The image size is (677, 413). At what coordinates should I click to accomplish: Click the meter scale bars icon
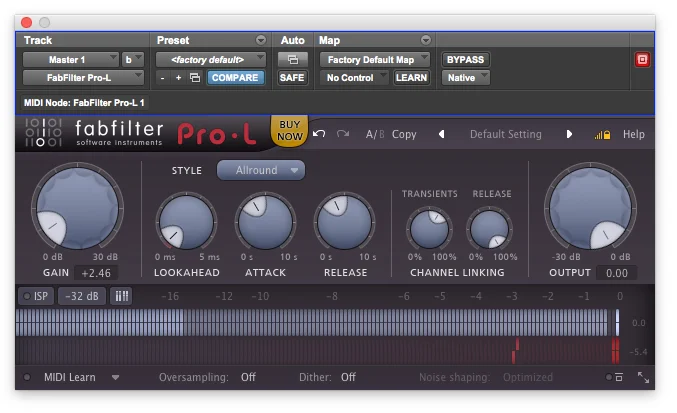[121, 296]
